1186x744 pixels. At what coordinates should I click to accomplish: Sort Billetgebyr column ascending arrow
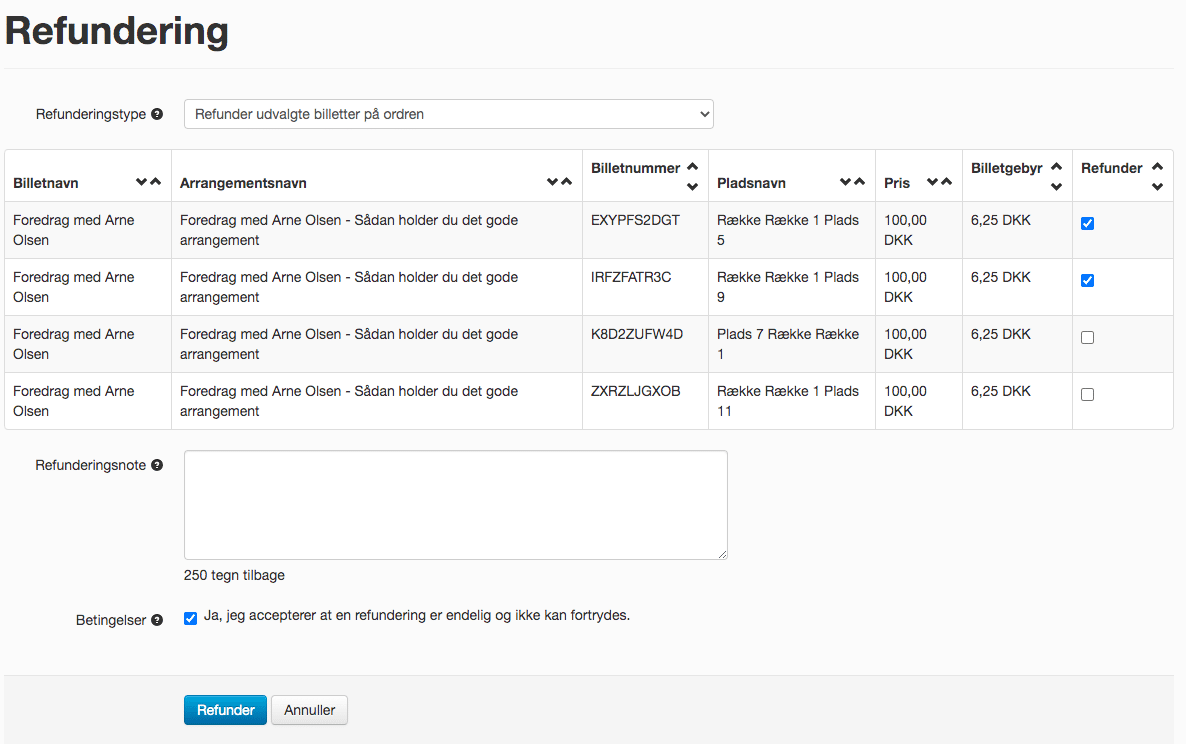point(1057,167)
